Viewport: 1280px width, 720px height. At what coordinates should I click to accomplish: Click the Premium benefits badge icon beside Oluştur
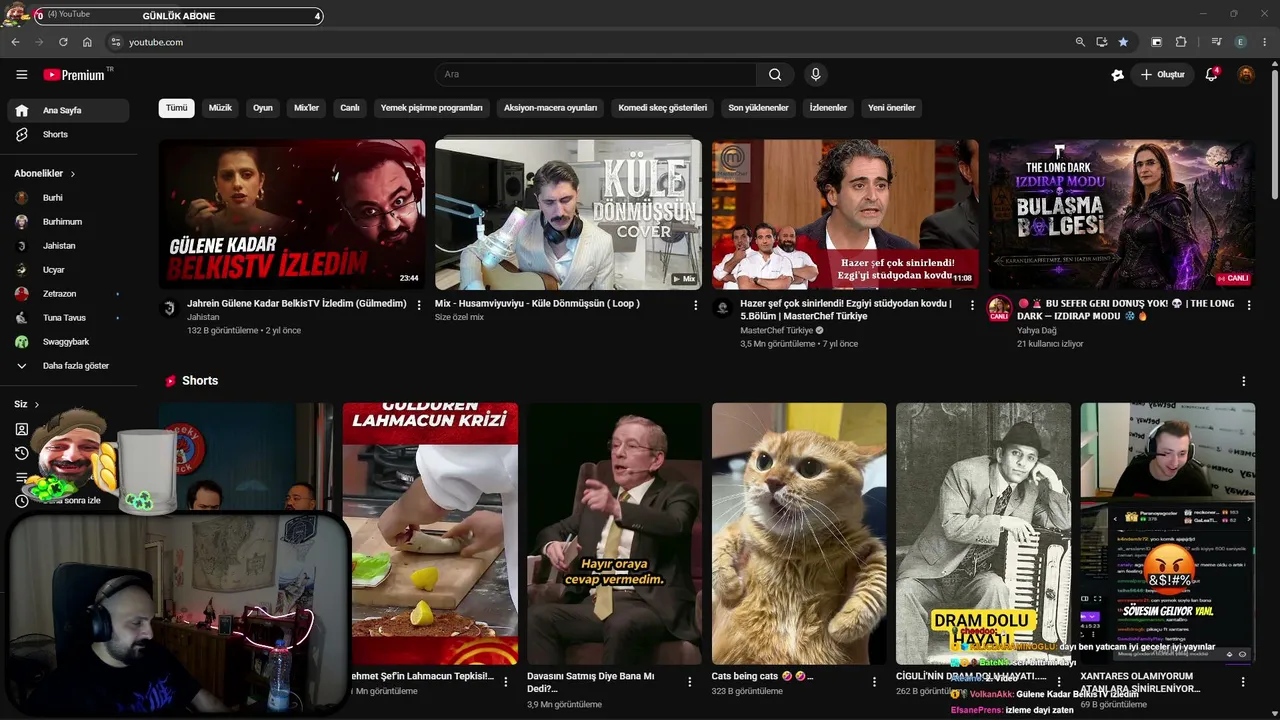(1118, 75)
